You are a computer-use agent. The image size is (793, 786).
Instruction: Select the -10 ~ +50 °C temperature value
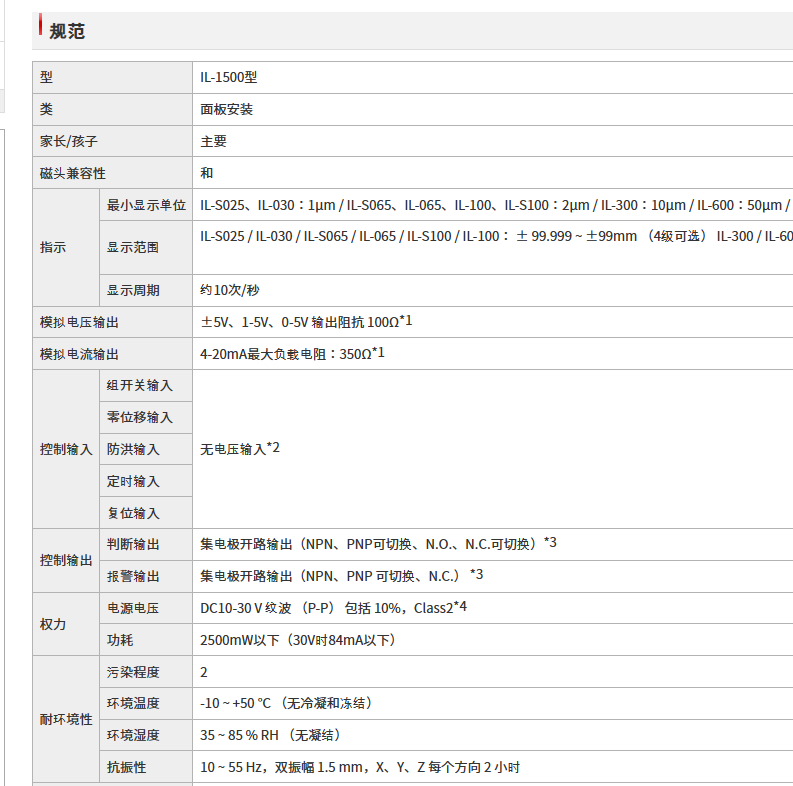point(286,703)
